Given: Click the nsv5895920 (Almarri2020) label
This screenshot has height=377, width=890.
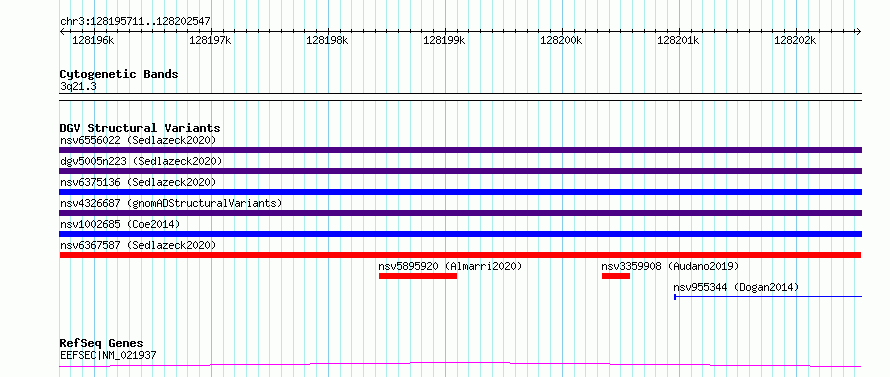Looking at the screenshot, I should tap(450, 266).
